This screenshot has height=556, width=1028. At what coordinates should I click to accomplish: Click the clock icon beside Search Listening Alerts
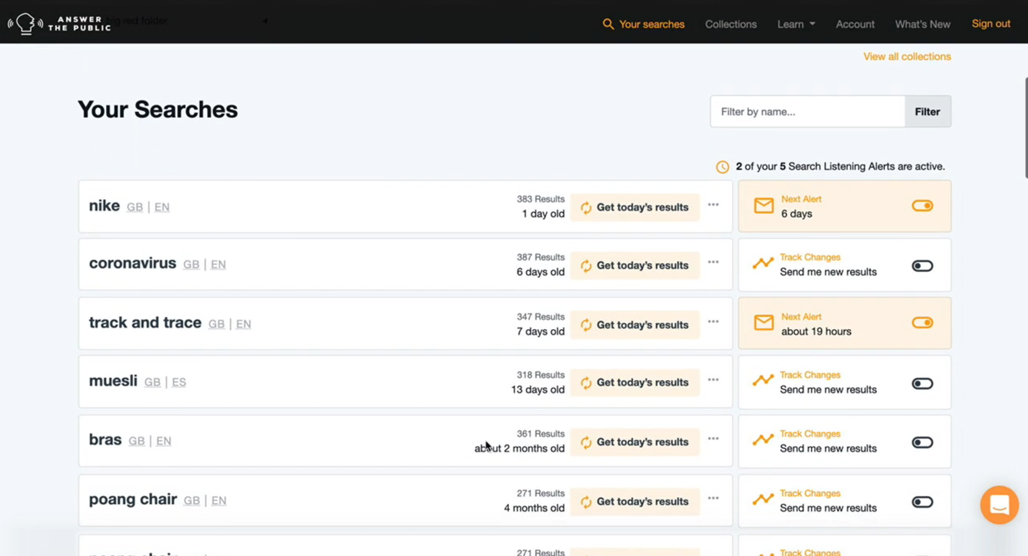[722, 167]
